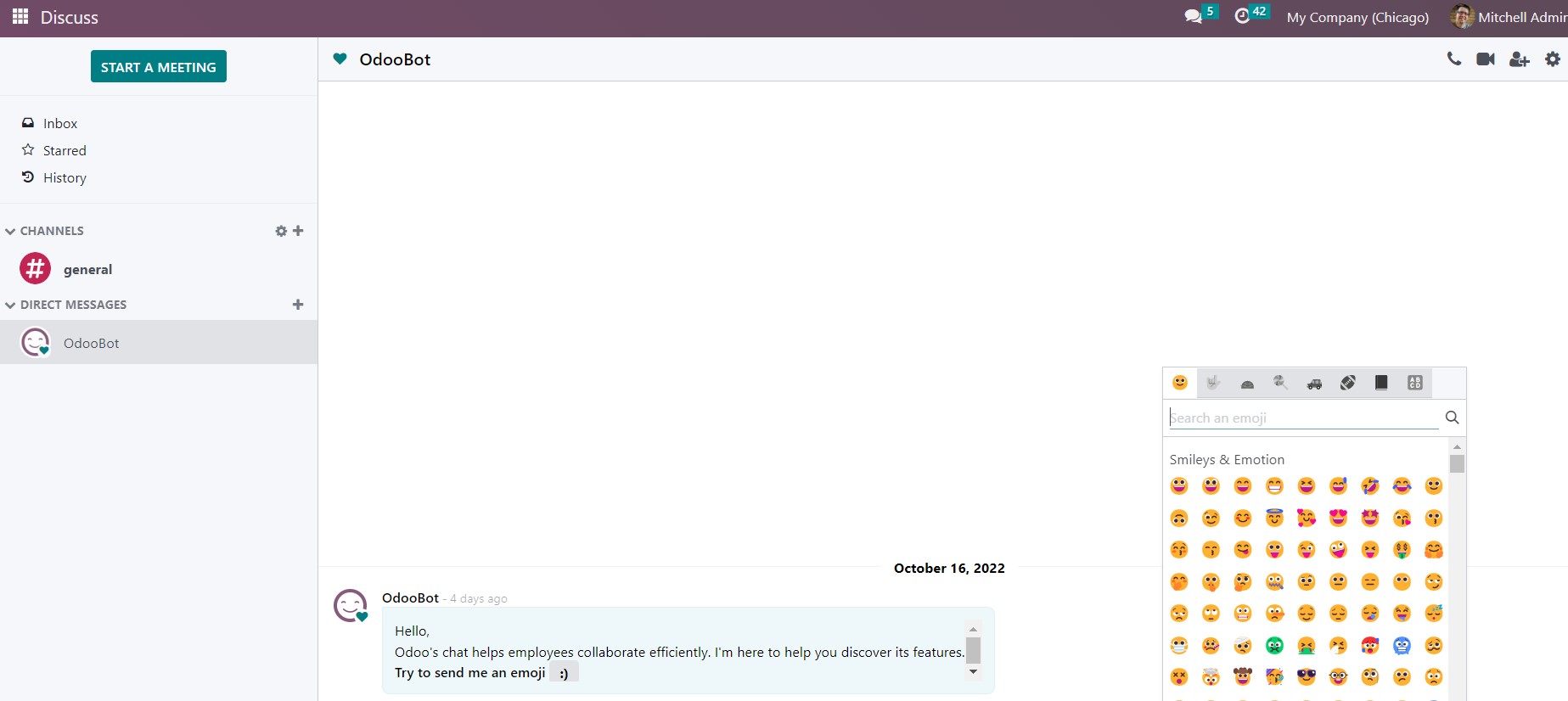Click the START A MEETING button
Viewport: 1568px width, 701px height.
159,67
